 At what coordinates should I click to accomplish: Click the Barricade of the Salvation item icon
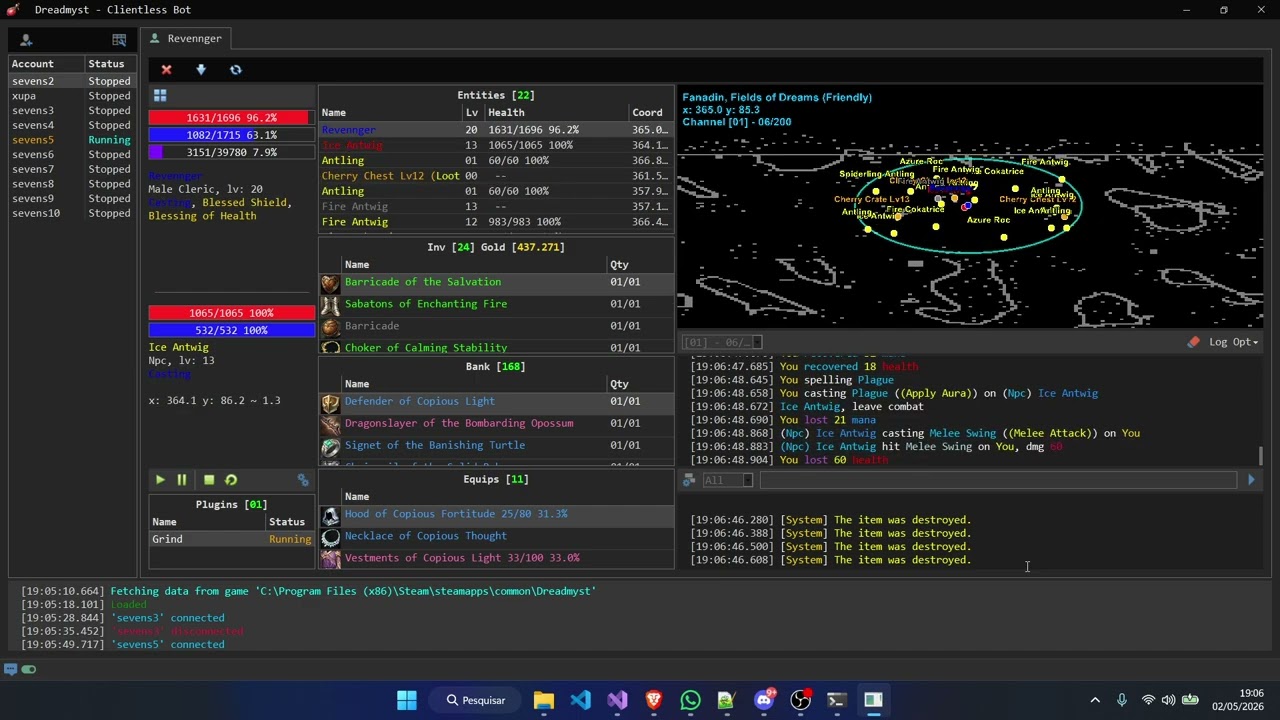(330, 283)
